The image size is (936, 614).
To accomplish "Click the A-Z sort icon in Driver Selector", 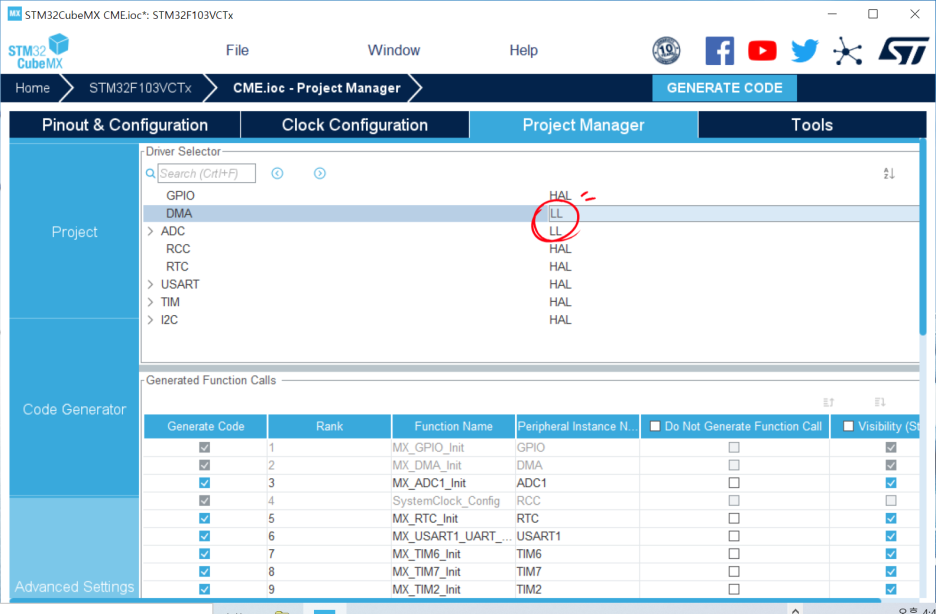I will [889, 174].
